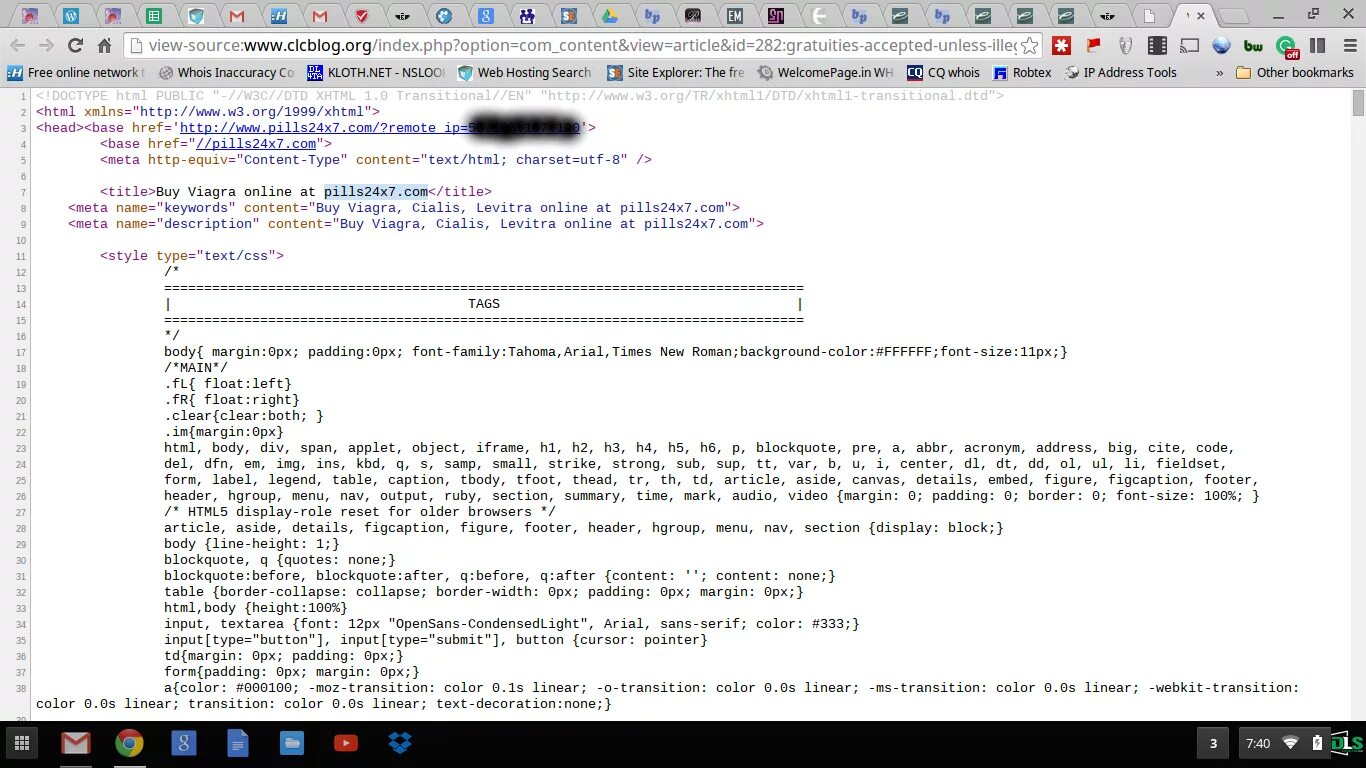
Task: Click the red flag extension icon
Action: [x=1094, y=46]
